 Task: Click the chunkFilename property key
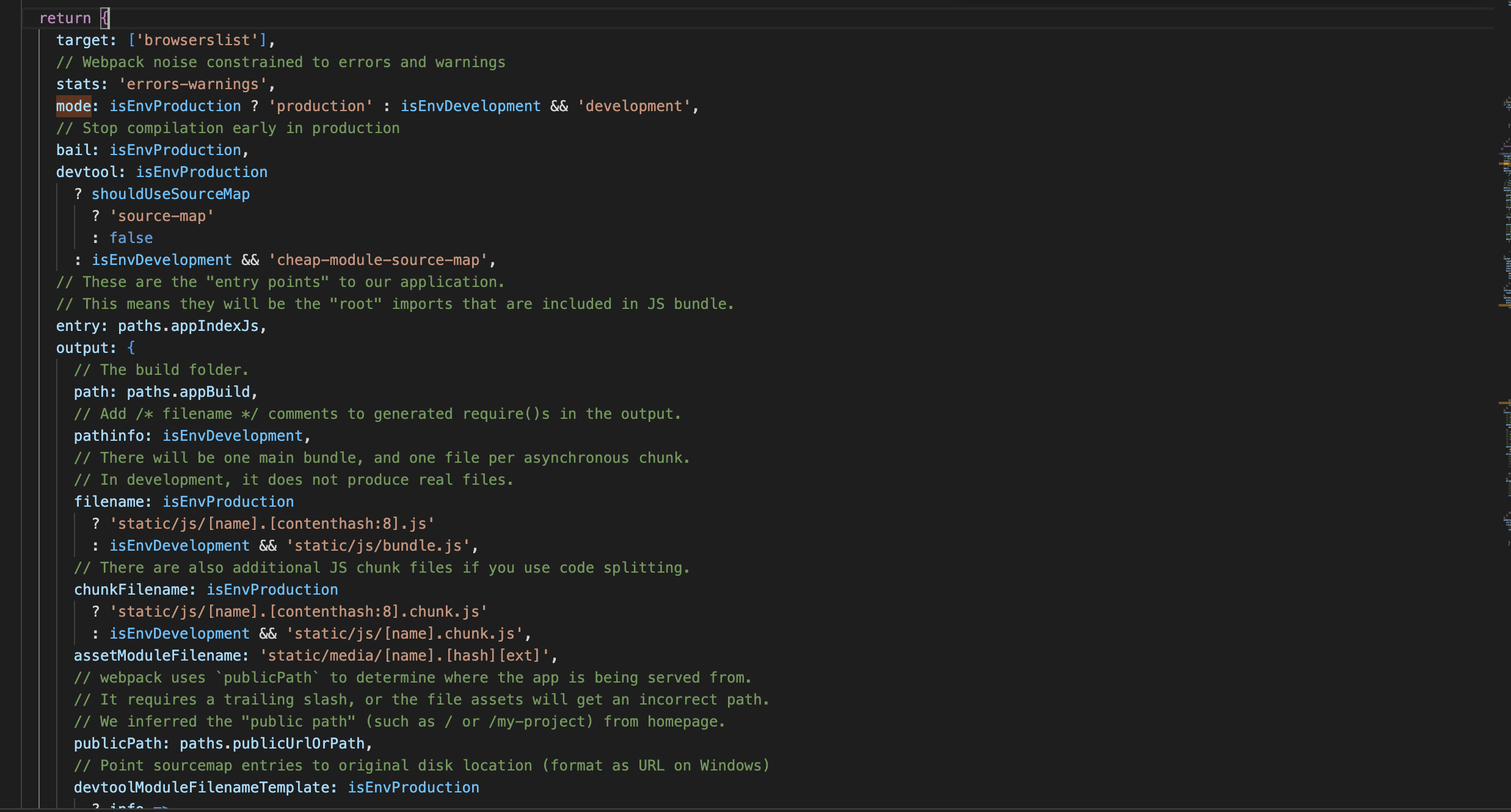131,590
